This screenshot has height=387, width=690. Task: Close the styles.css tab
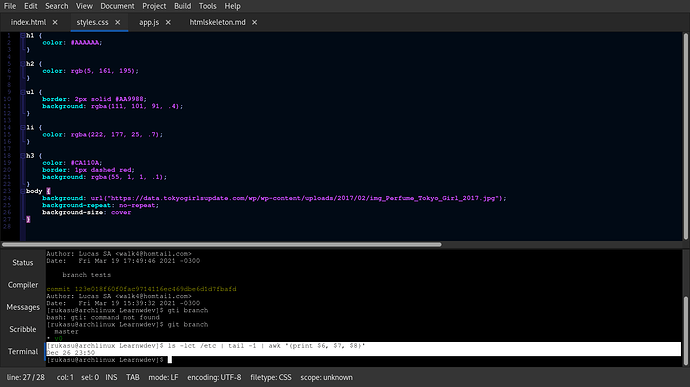tap(117, 22)
